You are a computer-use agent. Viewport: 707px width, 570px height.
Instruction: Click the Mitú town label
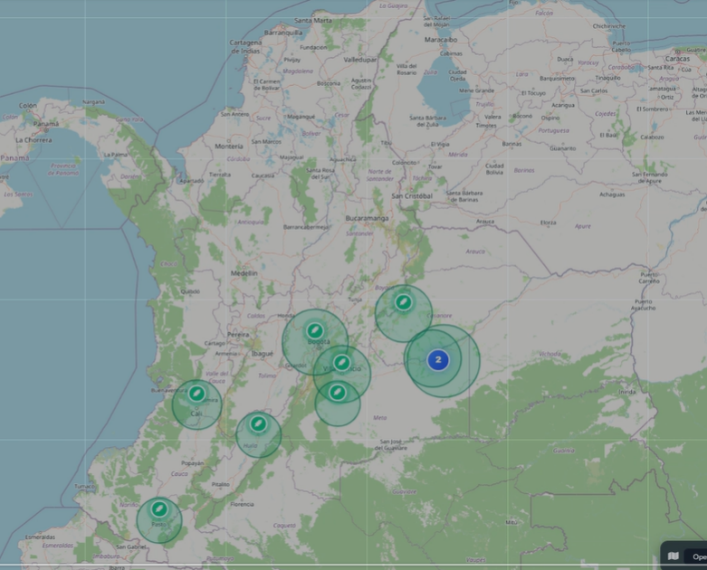click(x=511, y=522)
